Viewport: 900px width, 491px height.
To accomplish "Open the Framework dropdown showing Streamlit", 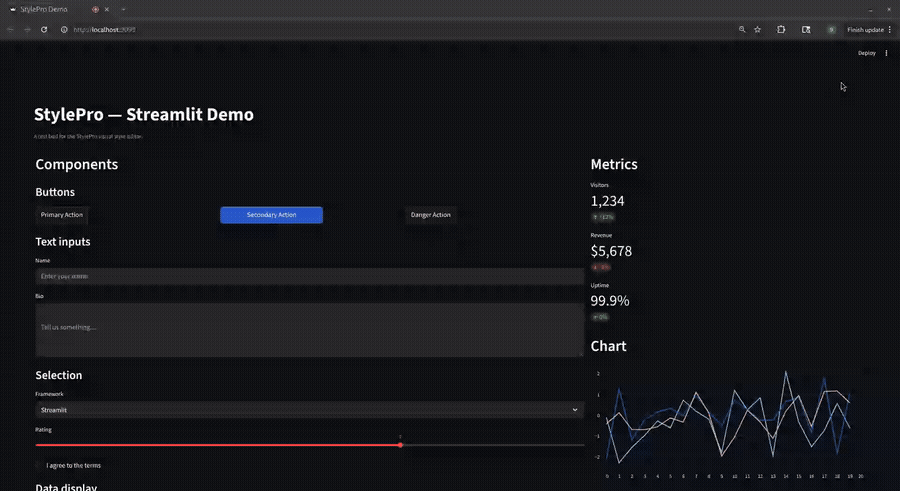I will pyautogui.click(x=309, y=410).
